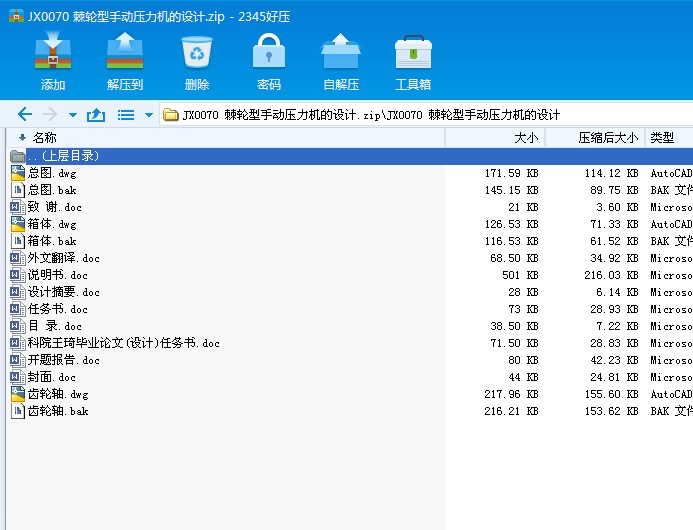Select file 设计摘要.doc
Screen dimensions: 693x530
coord(64,292)
